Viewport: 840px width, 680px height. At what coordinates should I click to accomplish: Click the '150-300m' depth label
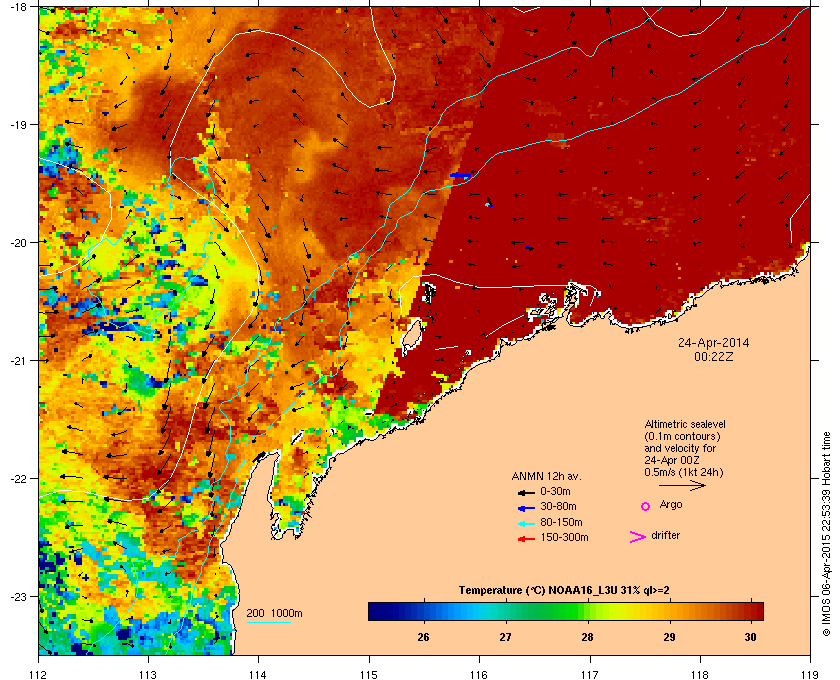(x=564, y=537)
